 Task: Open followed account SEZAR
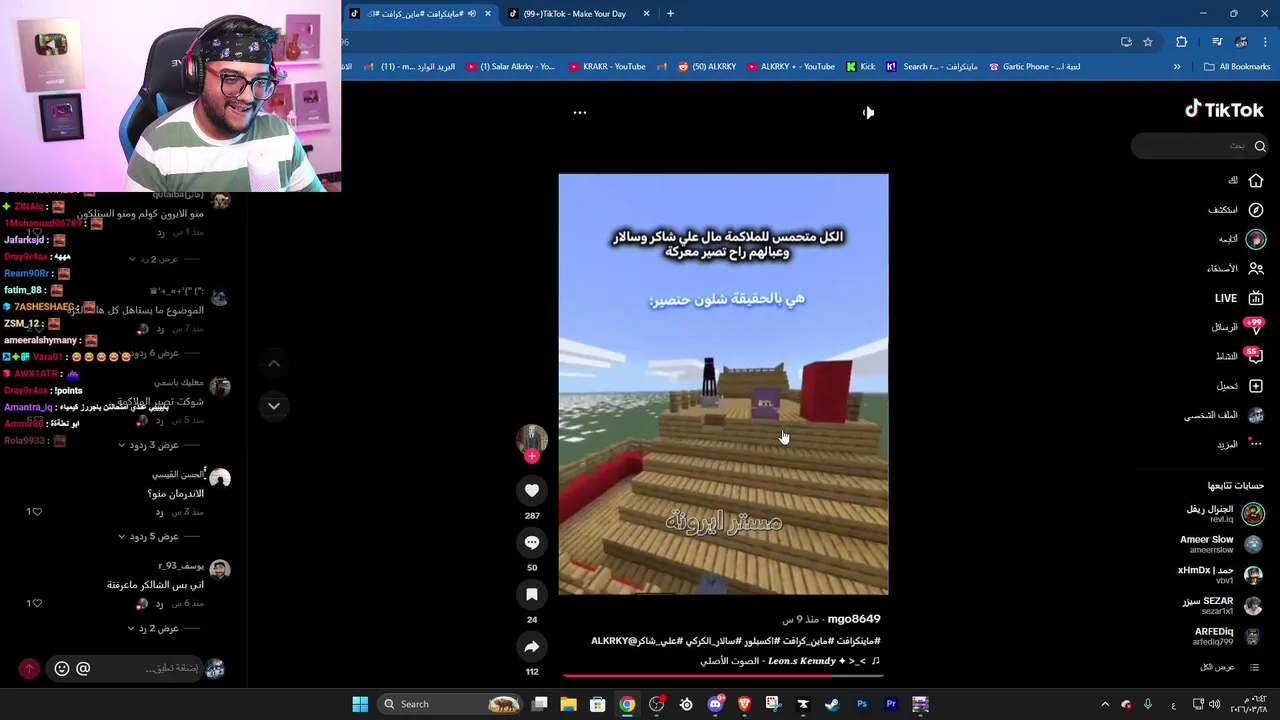pos(1222,605)
